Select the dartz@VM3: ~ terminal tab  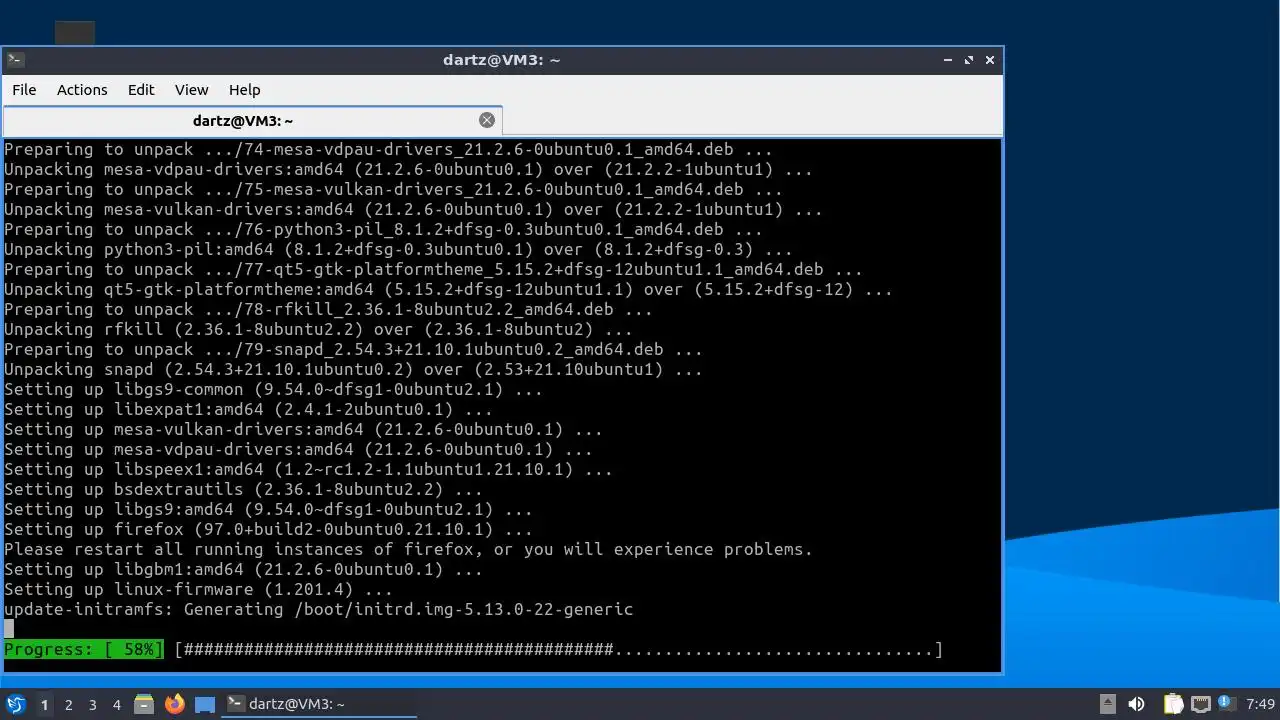click(x=252, y=120)
